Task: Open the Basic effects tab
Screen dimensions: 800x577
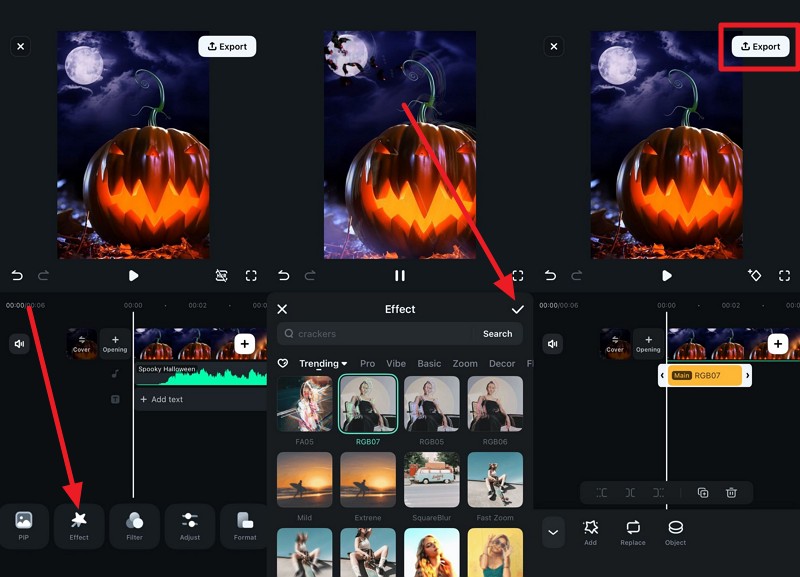Action: coord(429,364)
